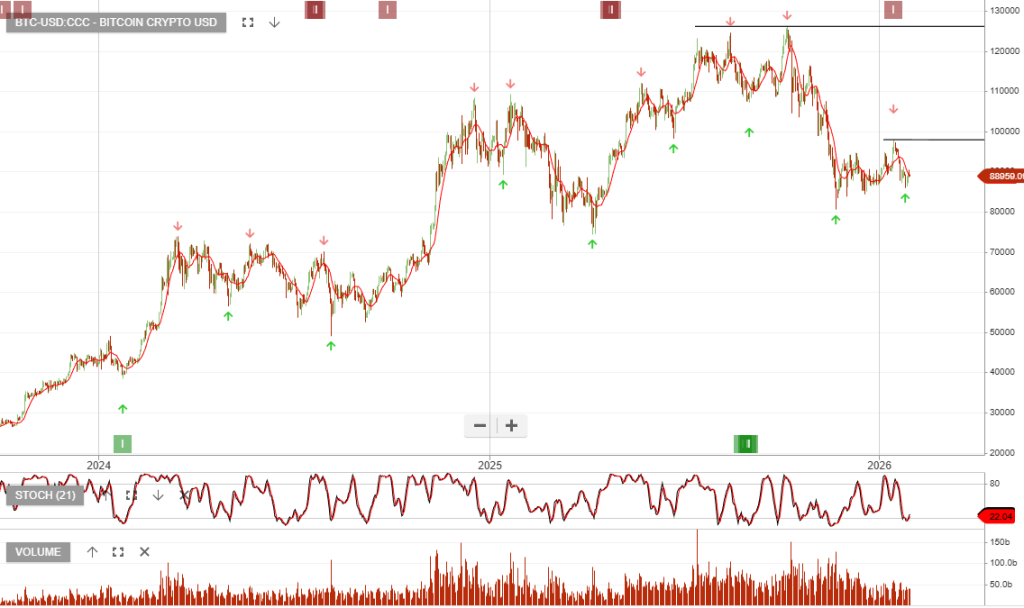Maximize the main Bitcoin price panel
The image size is (1024, 608).
click(248, 21)
